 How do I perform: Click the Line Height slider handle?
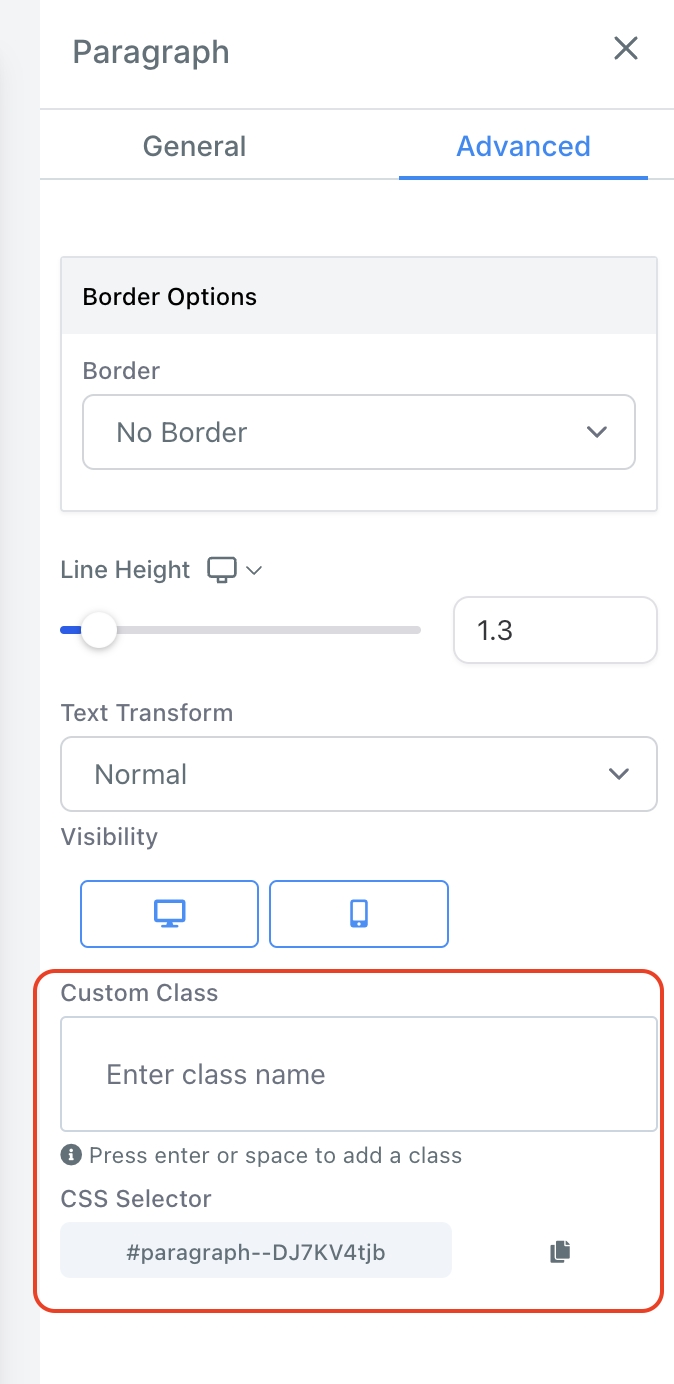click(x=98, y=631)
